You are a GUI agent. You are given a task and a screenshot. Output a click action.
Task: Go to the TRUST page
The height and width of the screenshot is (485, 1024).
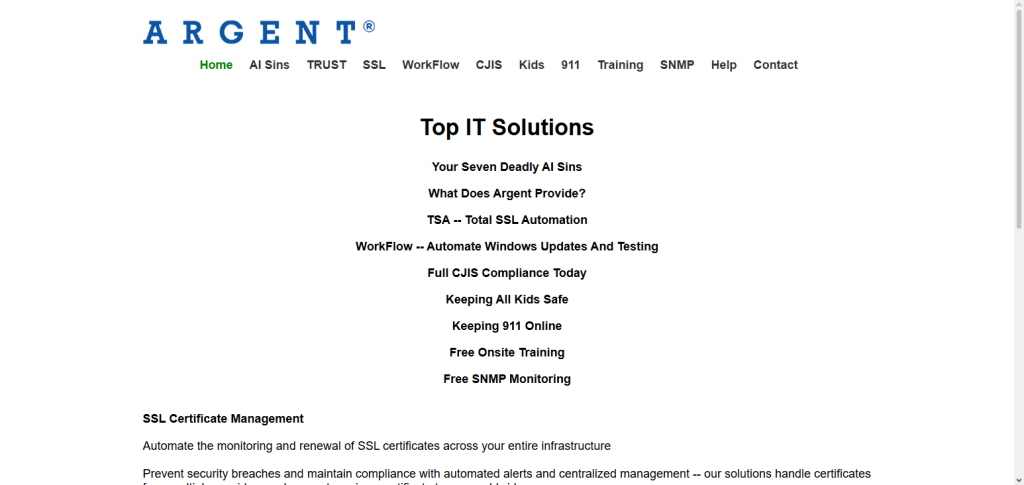click(327, 65)
